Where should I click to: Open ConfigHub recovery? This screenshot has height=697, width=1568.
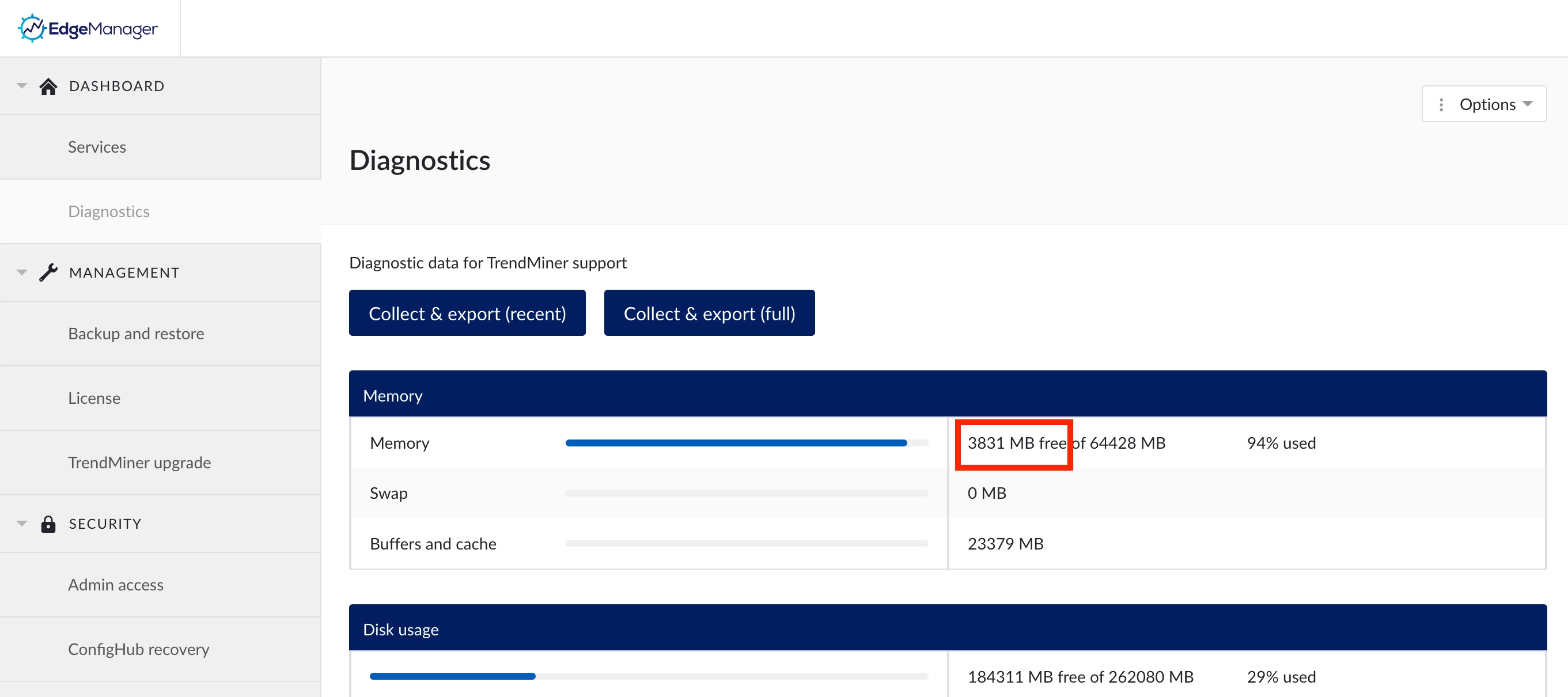tap(138, 649)
